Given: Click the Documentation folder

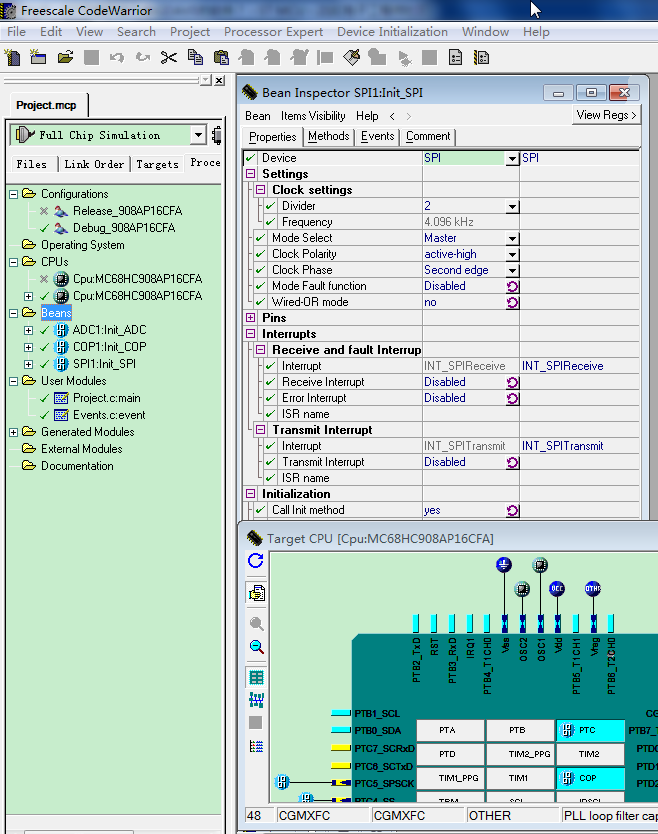Looking at the screenshot, I should pos(77,466).
